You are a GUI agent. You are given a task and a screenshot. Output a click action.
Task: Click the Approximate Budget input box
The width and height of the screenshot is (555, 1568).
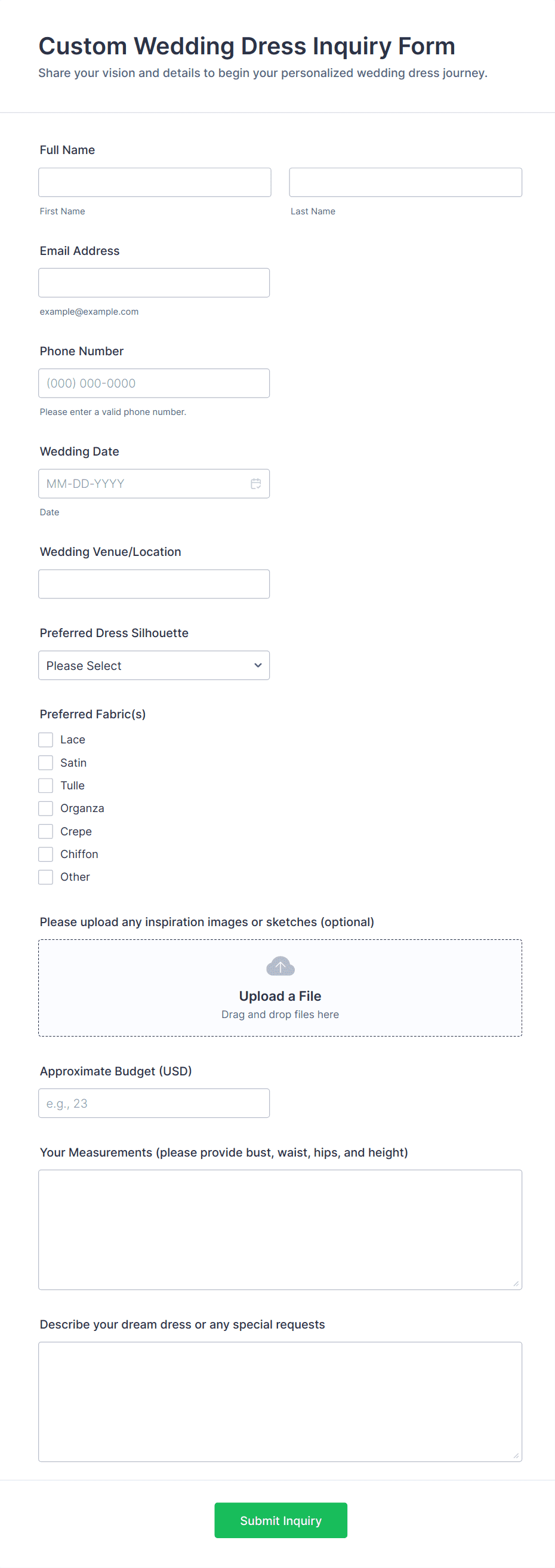154,1103
